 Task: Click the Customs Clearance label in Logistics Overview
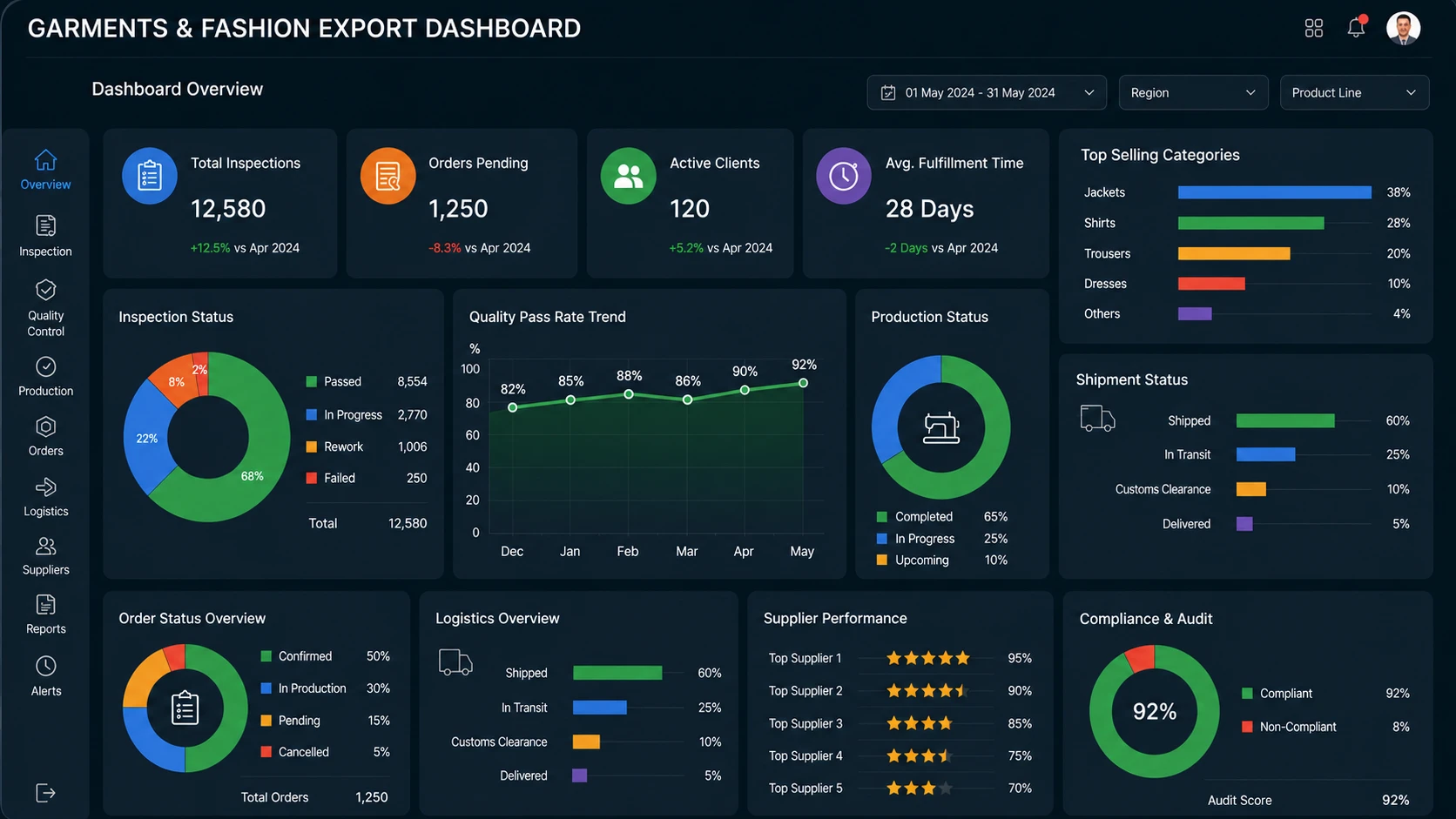499,742
